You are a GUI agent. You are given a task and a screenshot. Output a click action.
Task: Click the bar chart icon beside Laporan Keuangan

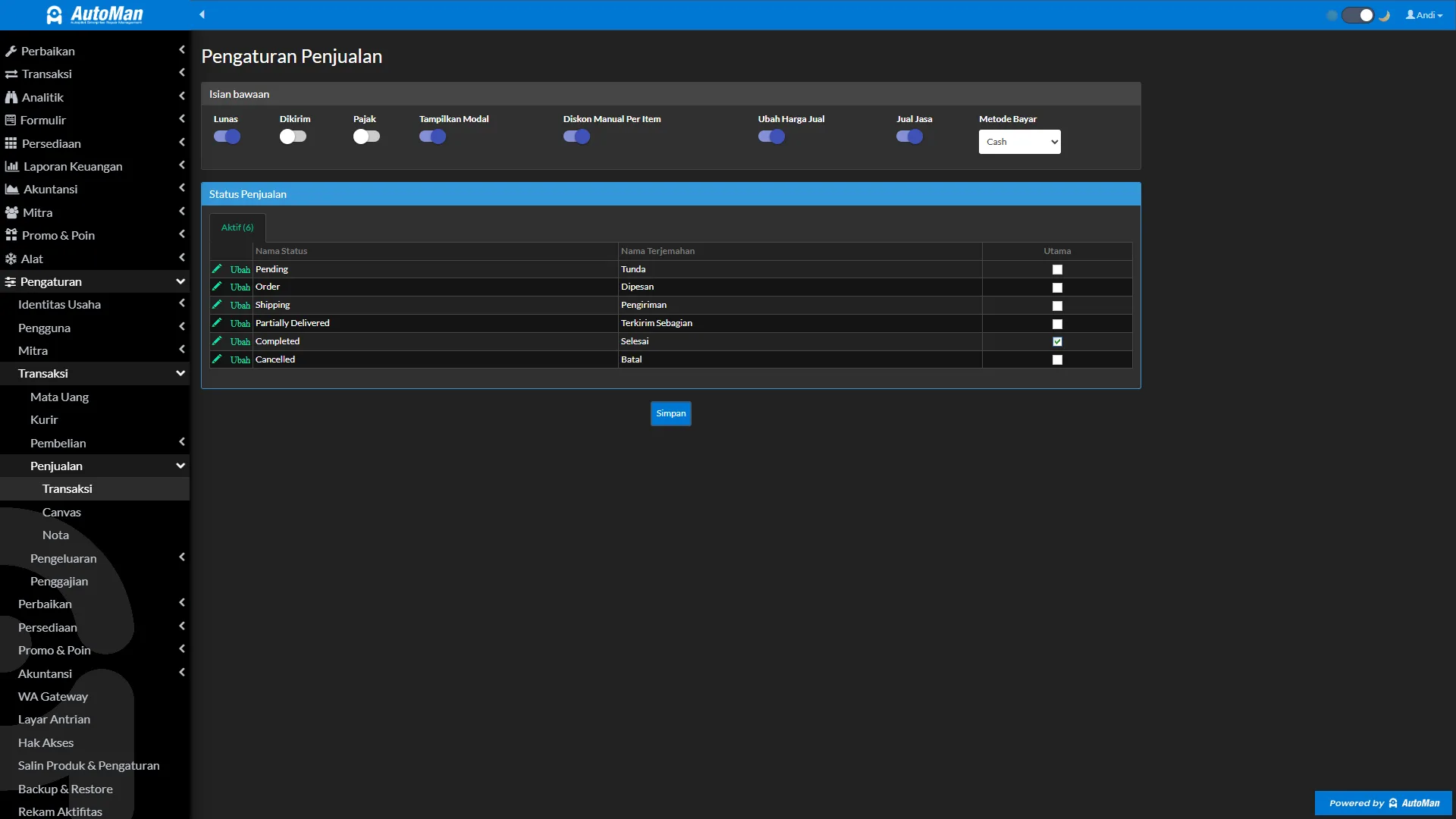(x=11, y=166)
